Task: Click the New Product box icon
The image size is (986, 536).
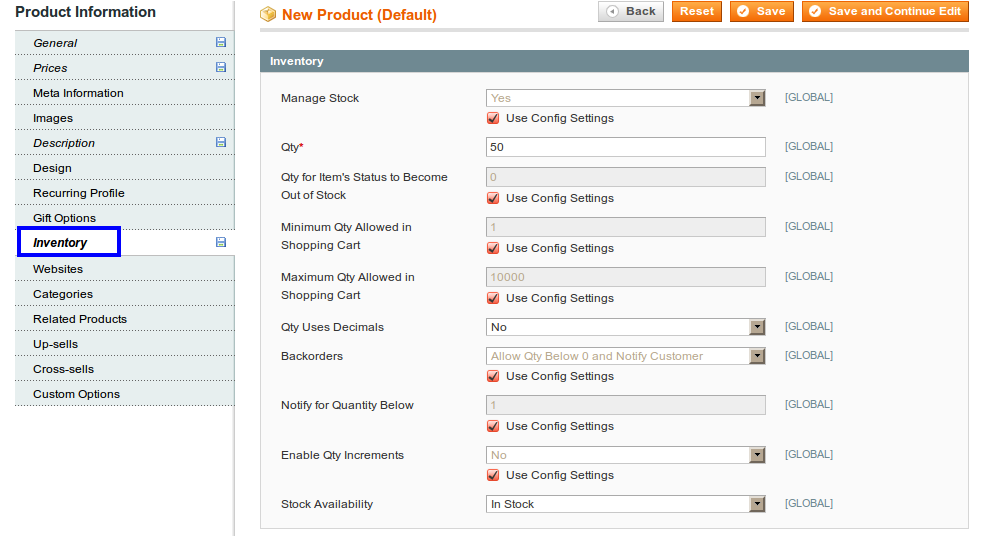Action: [268, 14]
